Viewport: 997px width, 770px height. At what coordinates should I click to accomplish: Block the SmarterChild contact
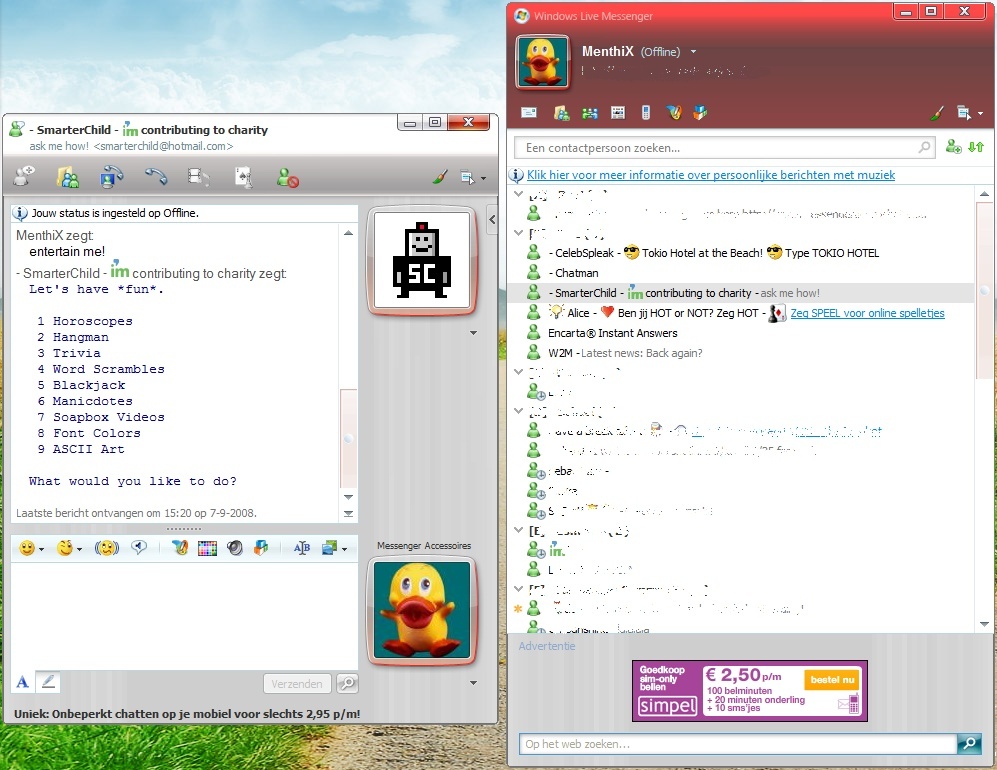tap(287, 177)
